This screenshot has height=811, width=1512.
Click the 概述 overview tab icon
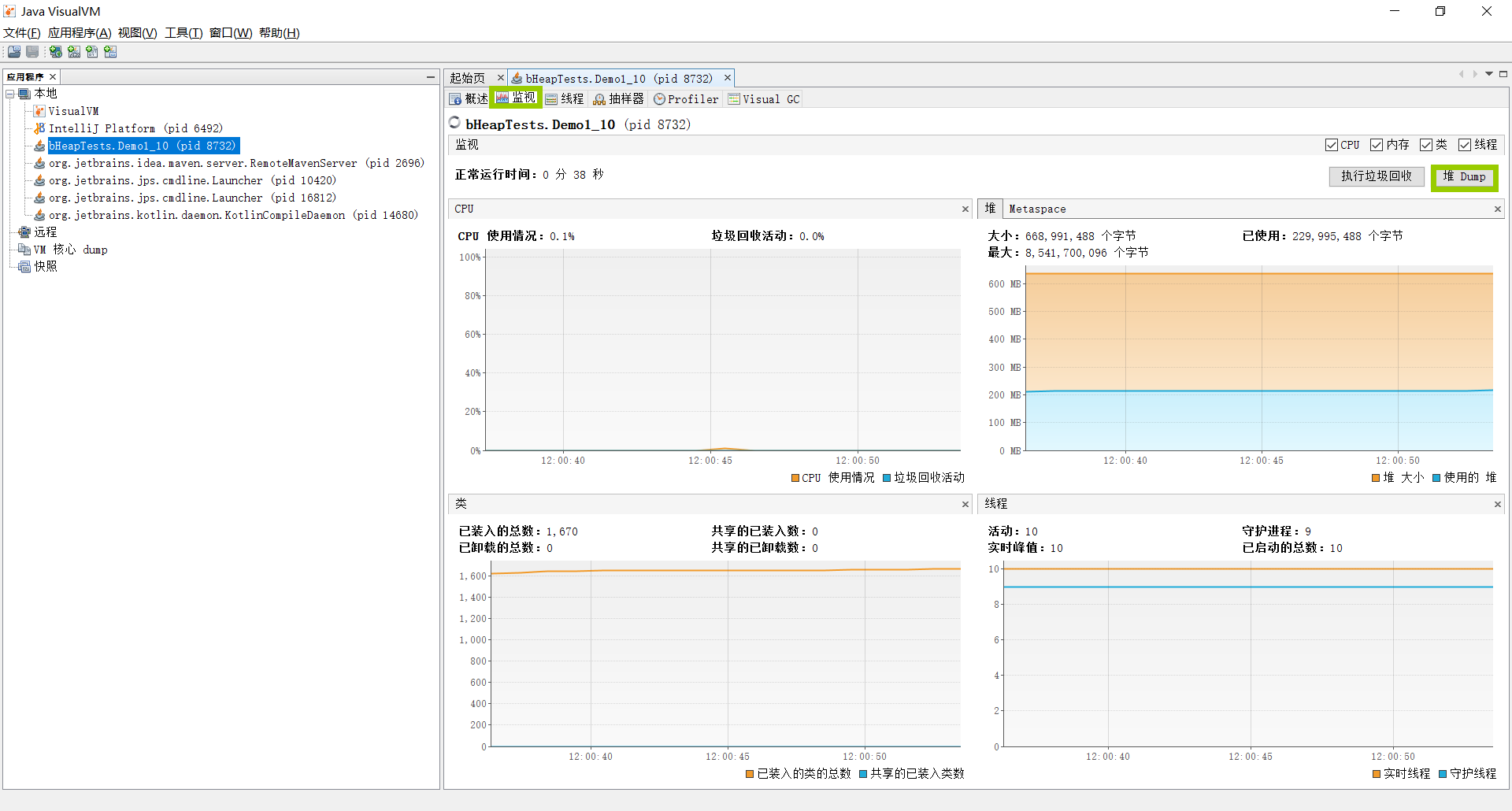(x=455, y=99)
